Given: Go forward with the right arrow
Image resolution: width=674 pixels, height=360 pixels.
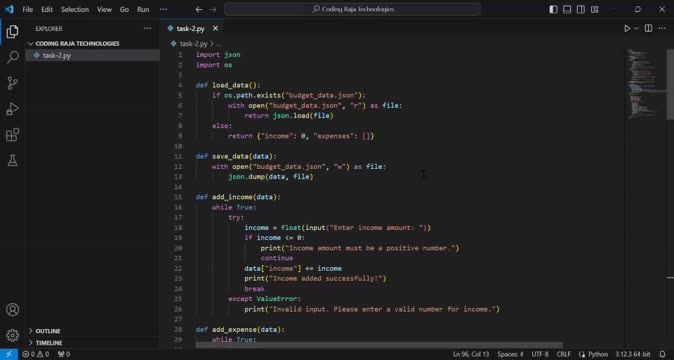Looking at the screenshot, I should point(213,9).
